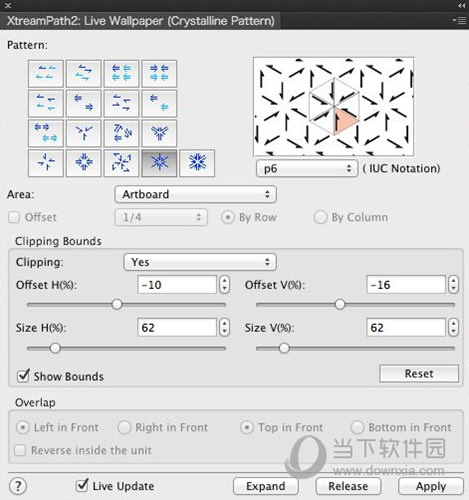
Task: Enable Reverse inside the unit
Action: coord(20,450)
